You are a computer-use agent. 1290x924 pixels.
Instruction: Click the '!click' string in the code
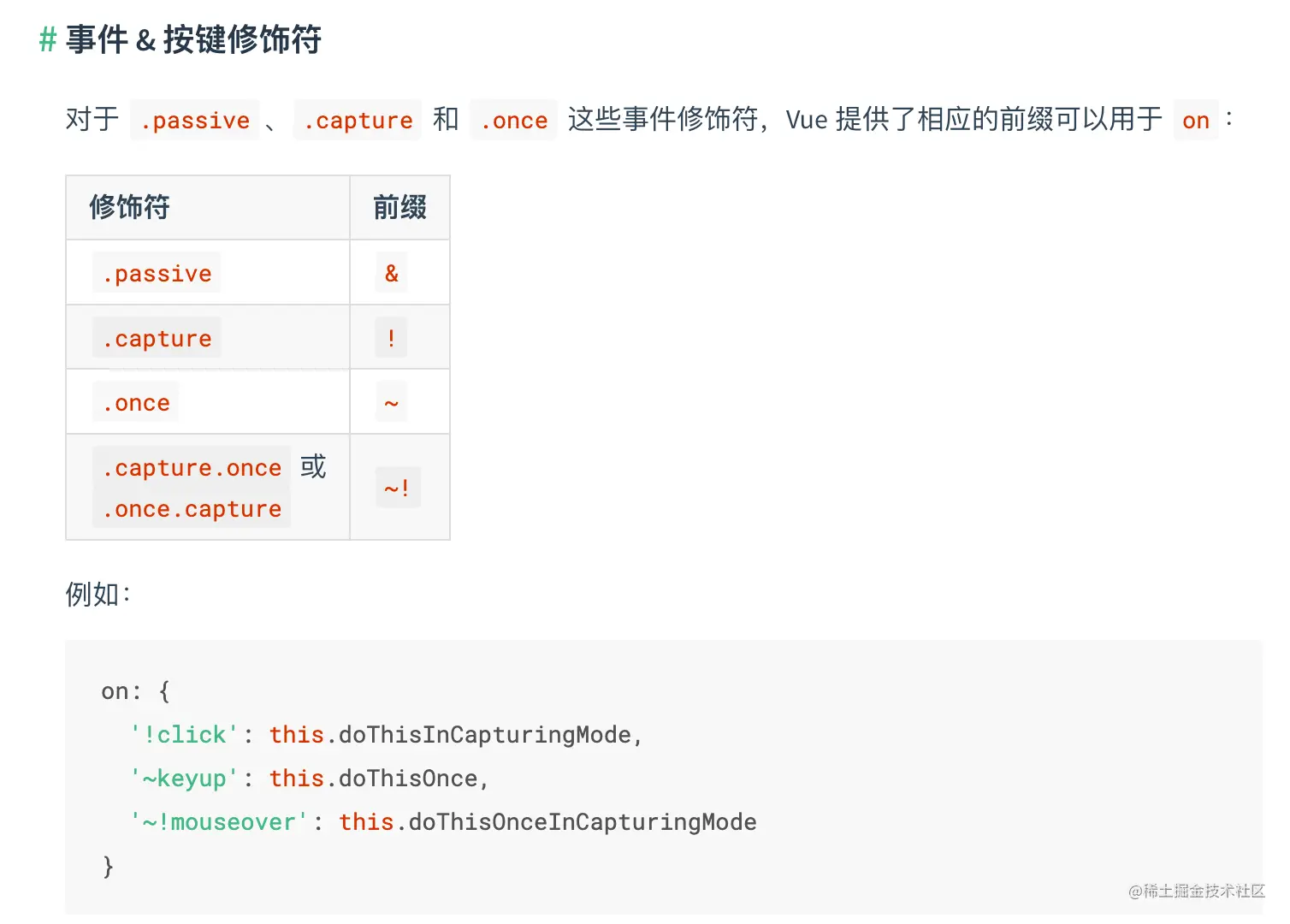click(185, 735)
